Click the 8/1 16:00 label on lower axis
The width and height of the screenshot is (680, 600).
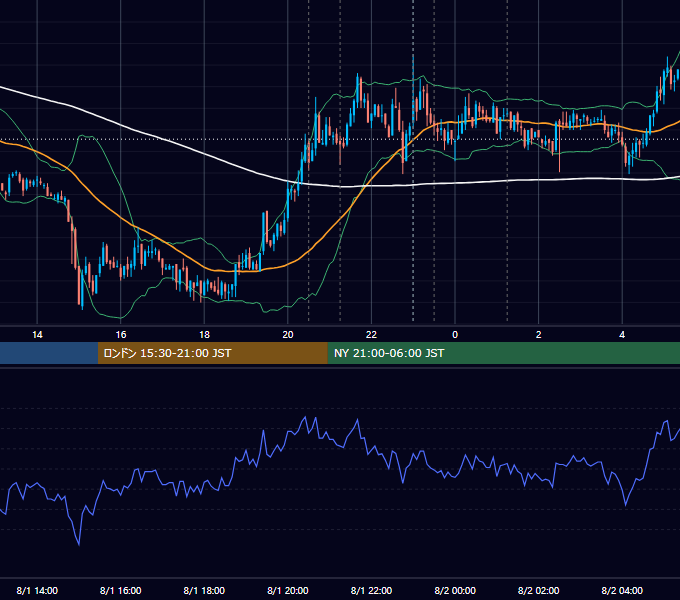point(121,590)
